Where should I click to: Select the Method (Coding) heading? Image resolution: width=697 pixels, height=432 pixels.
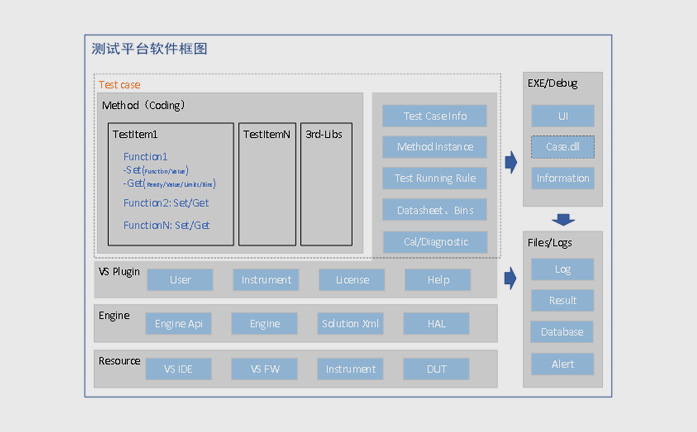pos(143,105)
